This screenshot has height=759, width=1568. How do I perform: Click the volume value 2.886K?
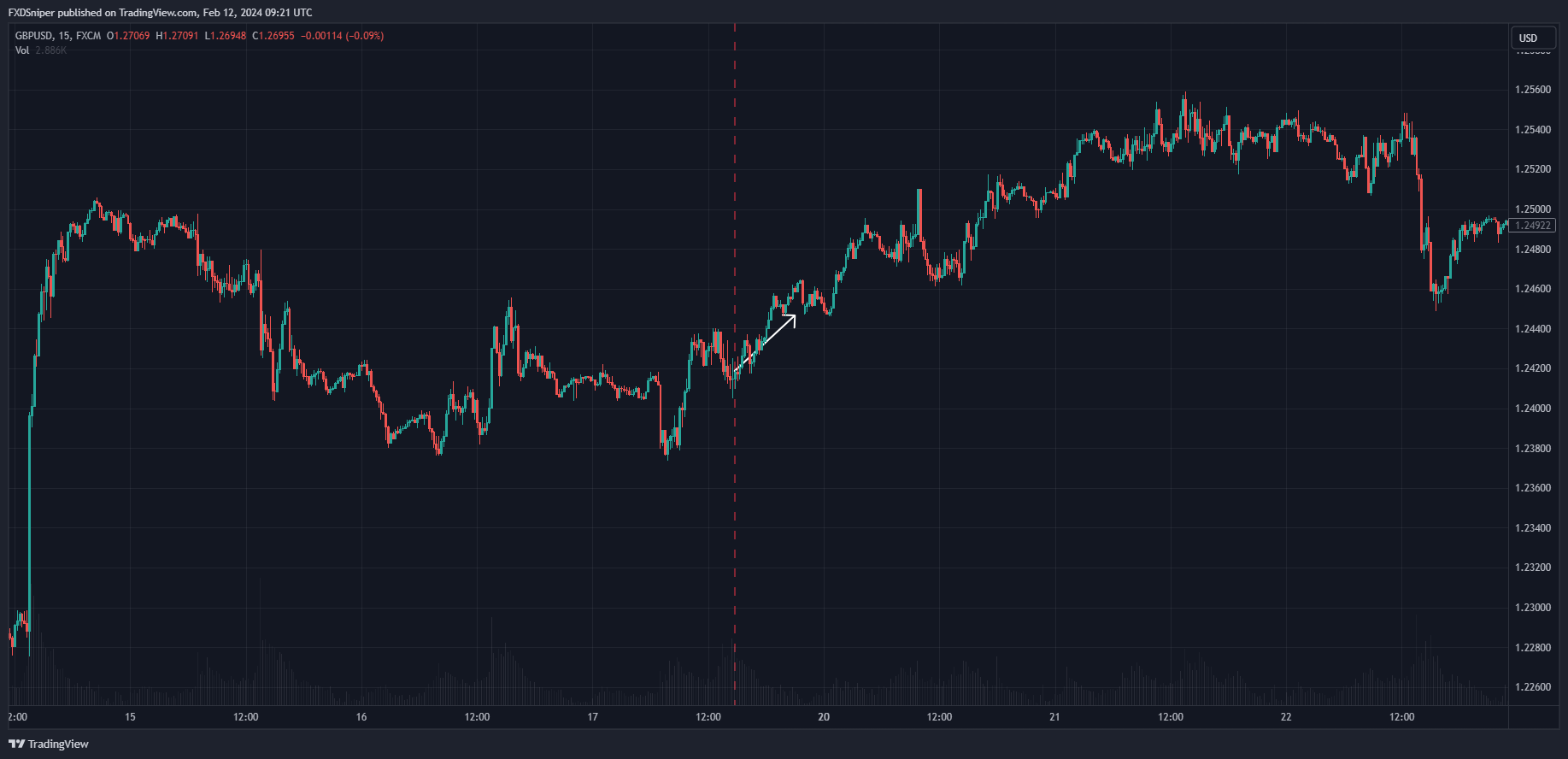[51, 50]
